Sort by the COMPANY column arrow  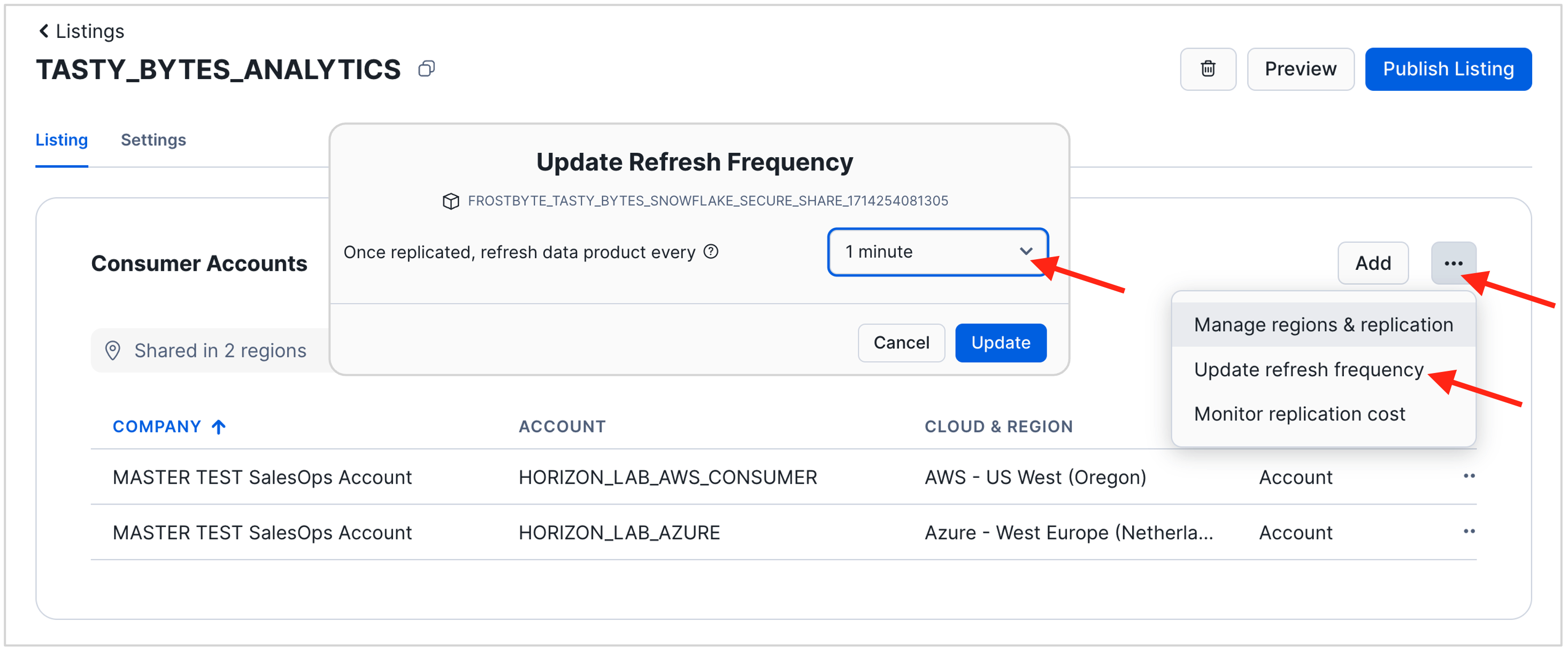click(219, 427)
